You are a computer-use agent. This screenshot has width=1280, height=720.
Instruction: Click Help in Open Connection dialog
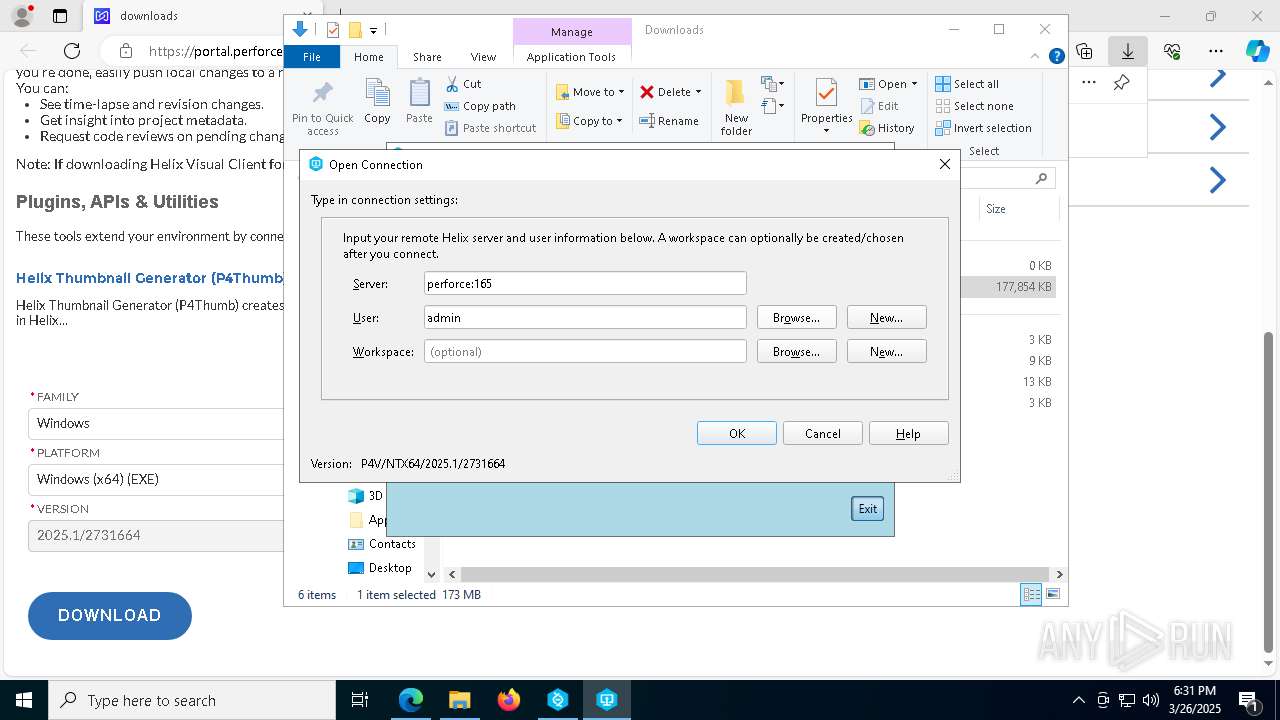click(x=908, y=433)
